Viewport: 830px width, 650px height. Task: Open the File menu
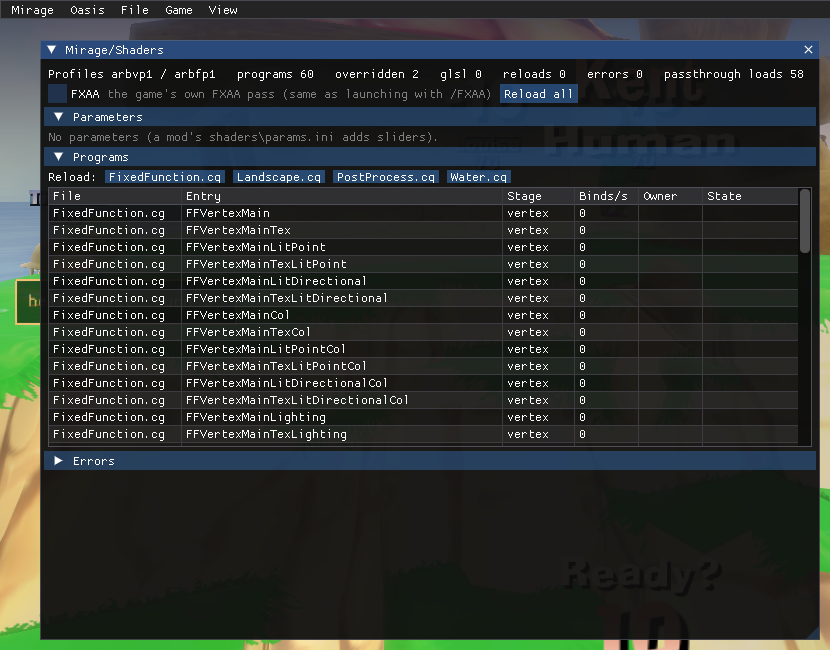tap(134, 10)
